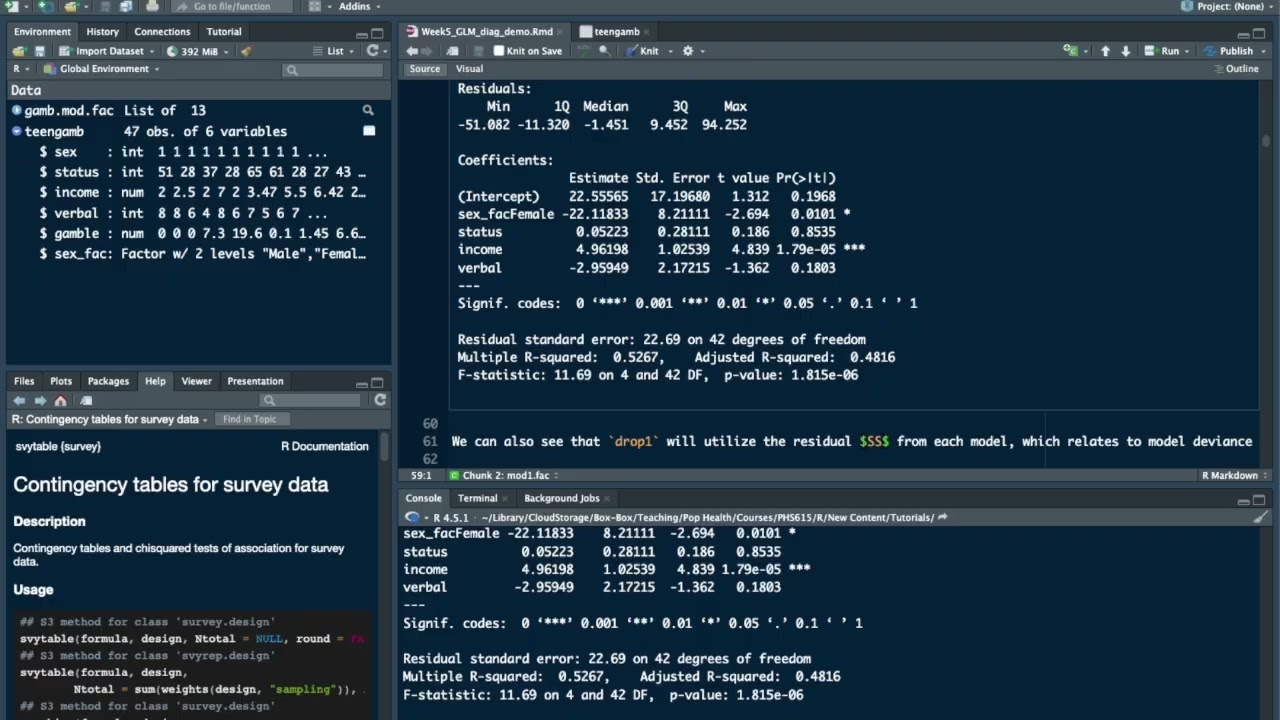Viewport: 1280px width, 720px height.
Task: Collapse the teengamb data entry
Action: (x=16, y=131)
